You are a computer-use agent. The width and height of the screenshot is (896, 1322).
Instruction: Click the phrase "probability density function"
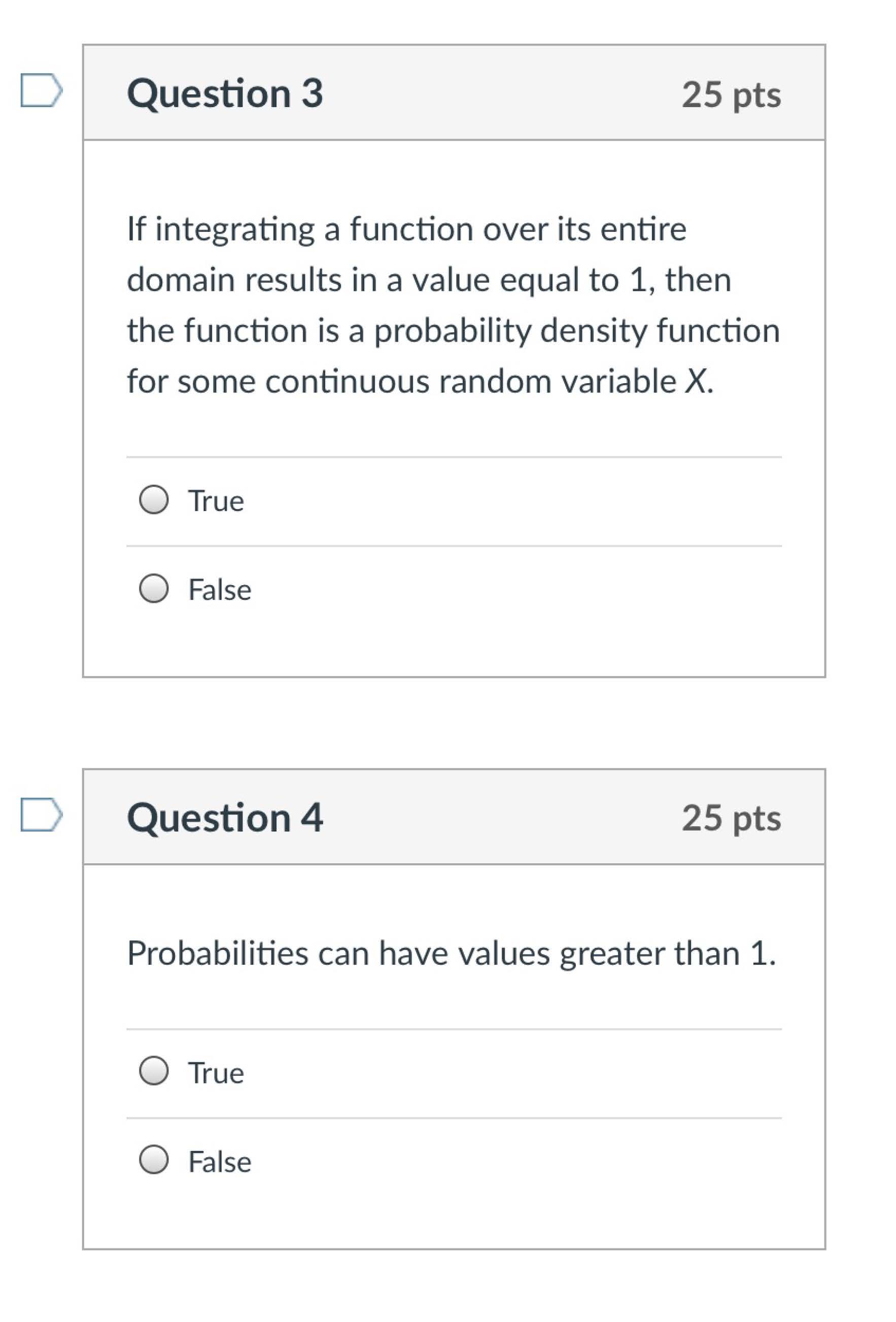coord(576,330)
